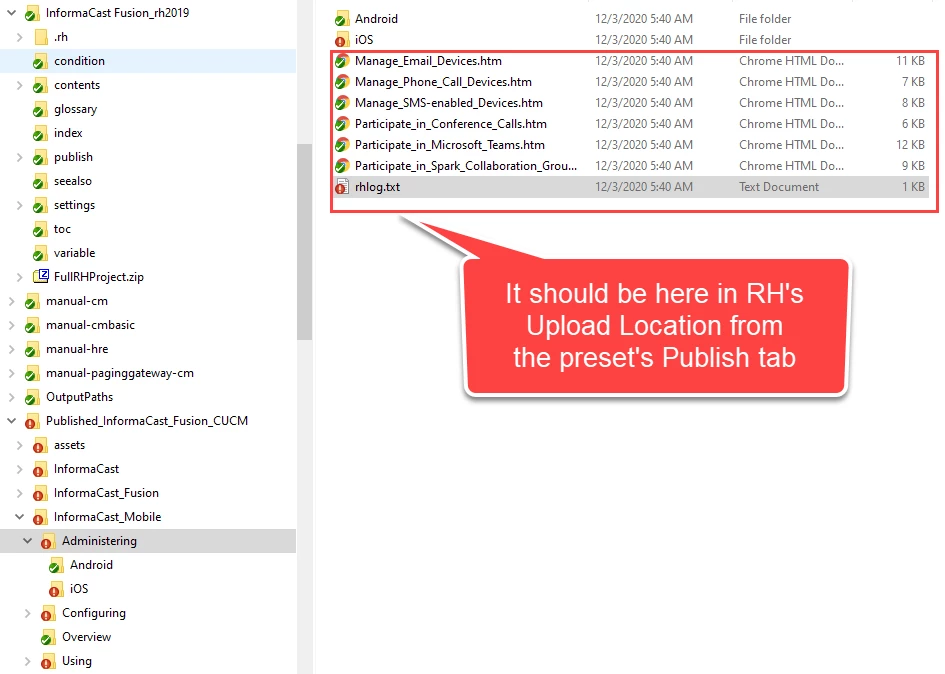Expand the manual-cm folder chevron
This screenshot has height=674, width=945.
coord(11,301)
